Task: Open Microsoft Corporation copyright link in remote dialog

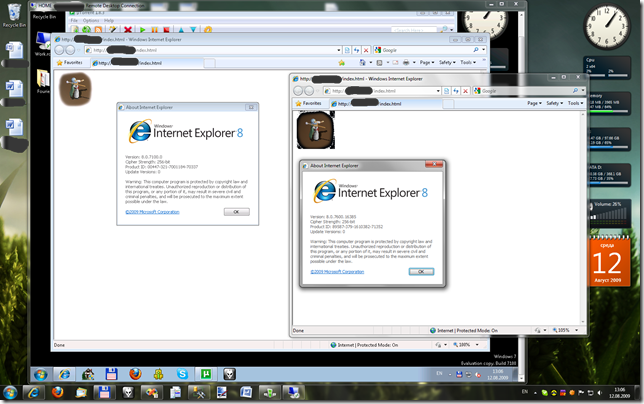Action: (x=152, y=212)
